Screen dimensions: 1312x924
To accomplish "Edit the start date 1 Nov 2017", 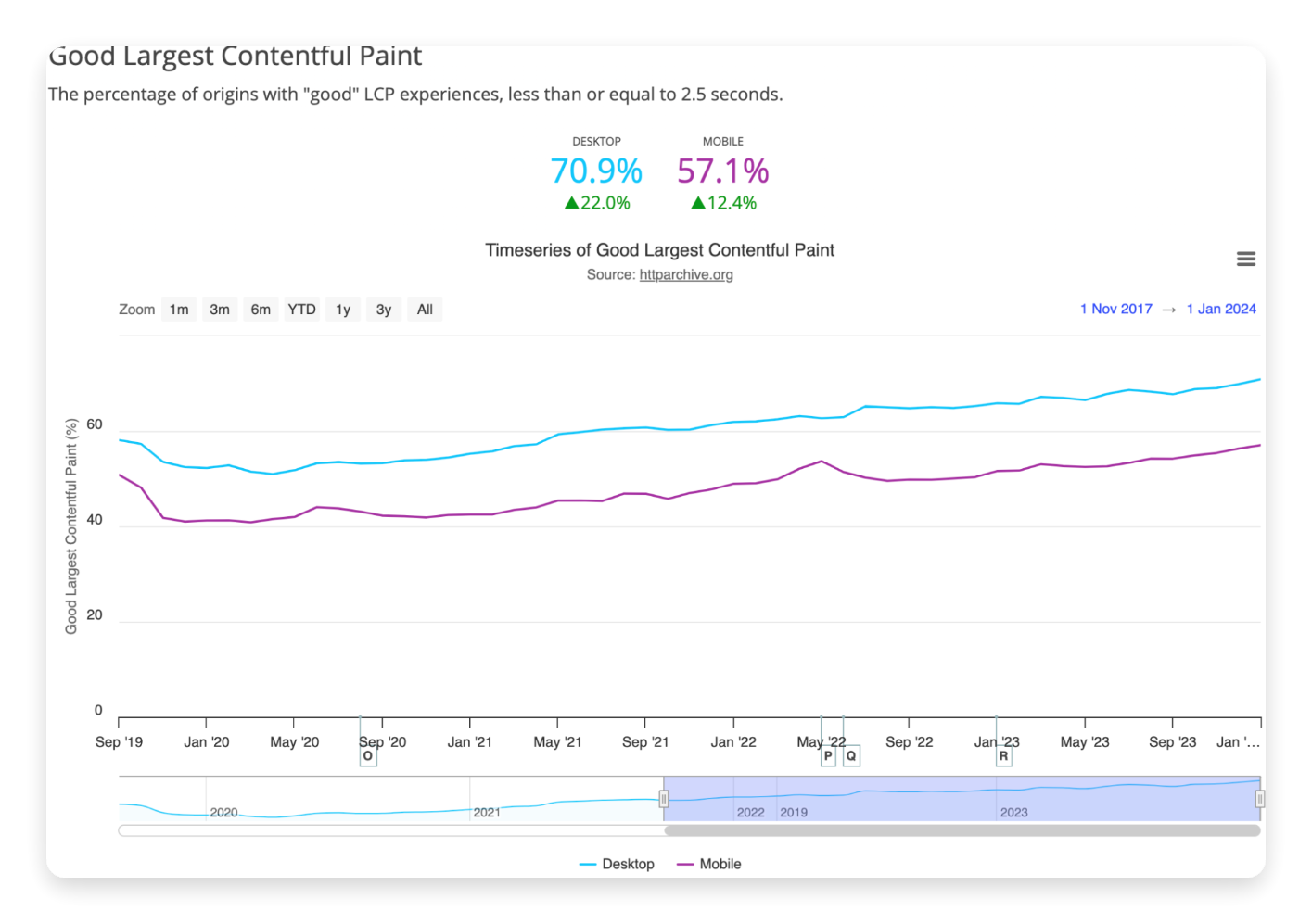I will click(1115, 310).
